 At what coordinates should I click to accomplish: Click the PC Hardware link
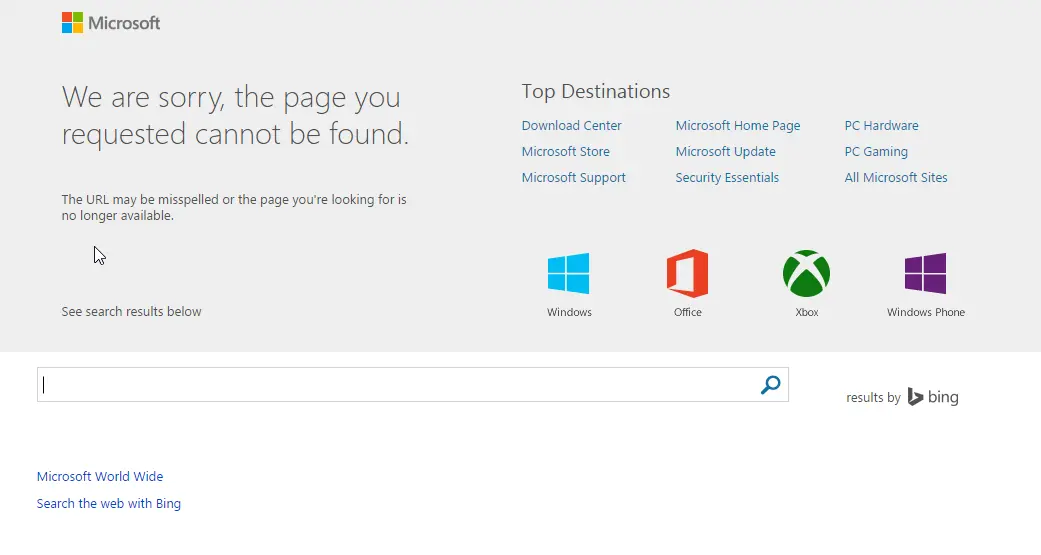pos(881,126)
